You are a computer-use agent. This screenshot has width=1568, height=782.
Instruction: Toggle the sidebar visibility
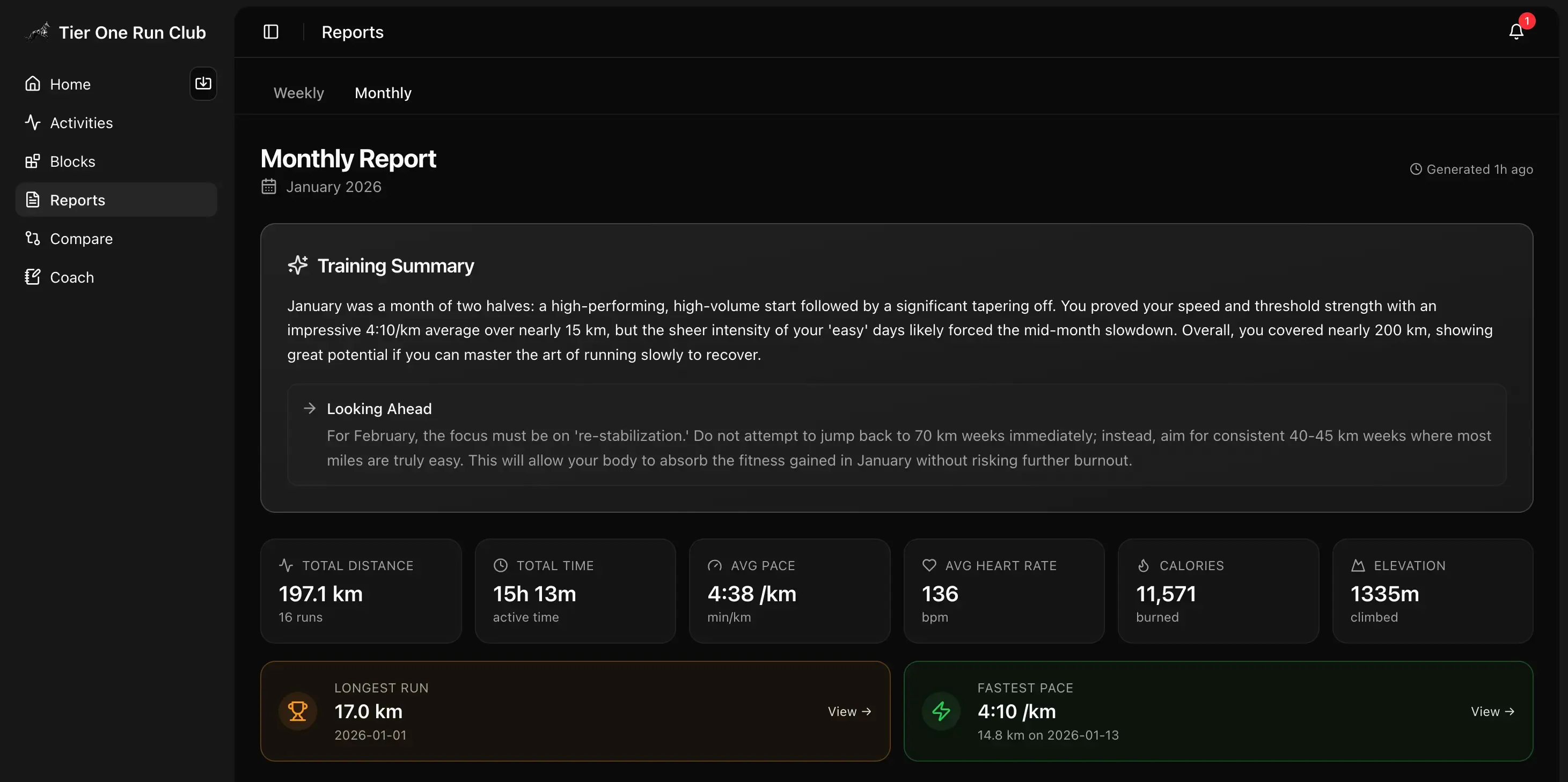pyautogui.click(x=270, y=32)
